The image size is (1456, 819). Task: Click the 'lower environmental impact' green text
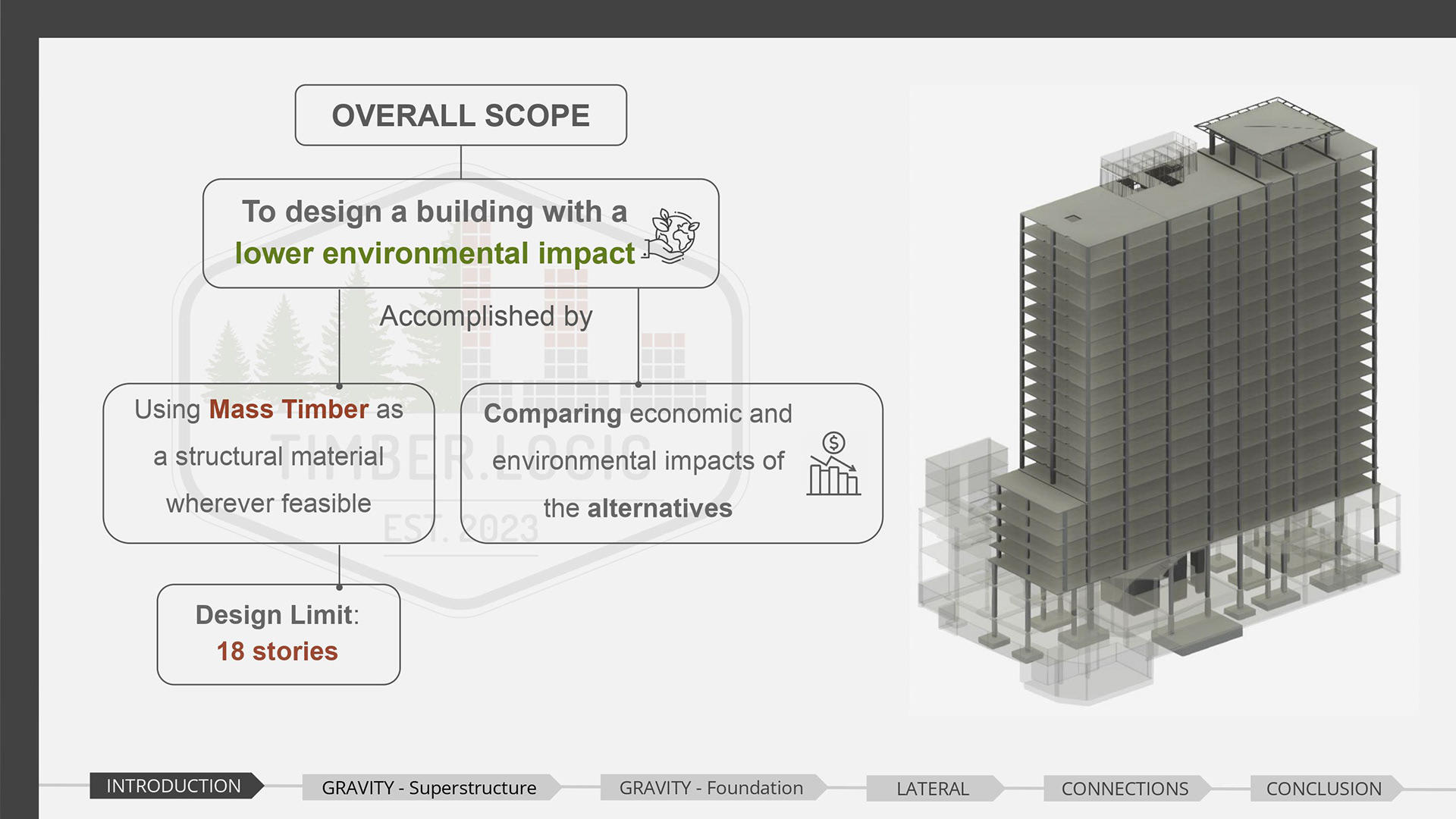435,253
